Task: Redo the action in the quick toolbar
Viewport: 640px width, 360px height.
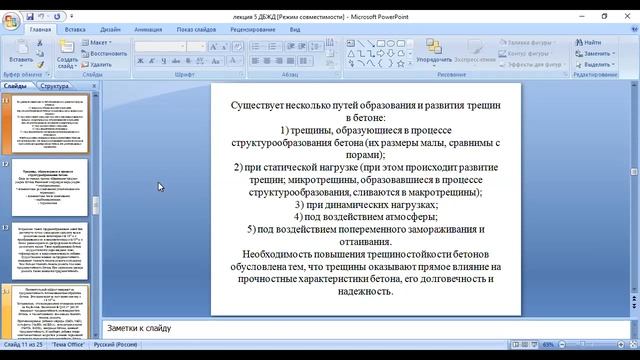Action: [x=57, y=17]
